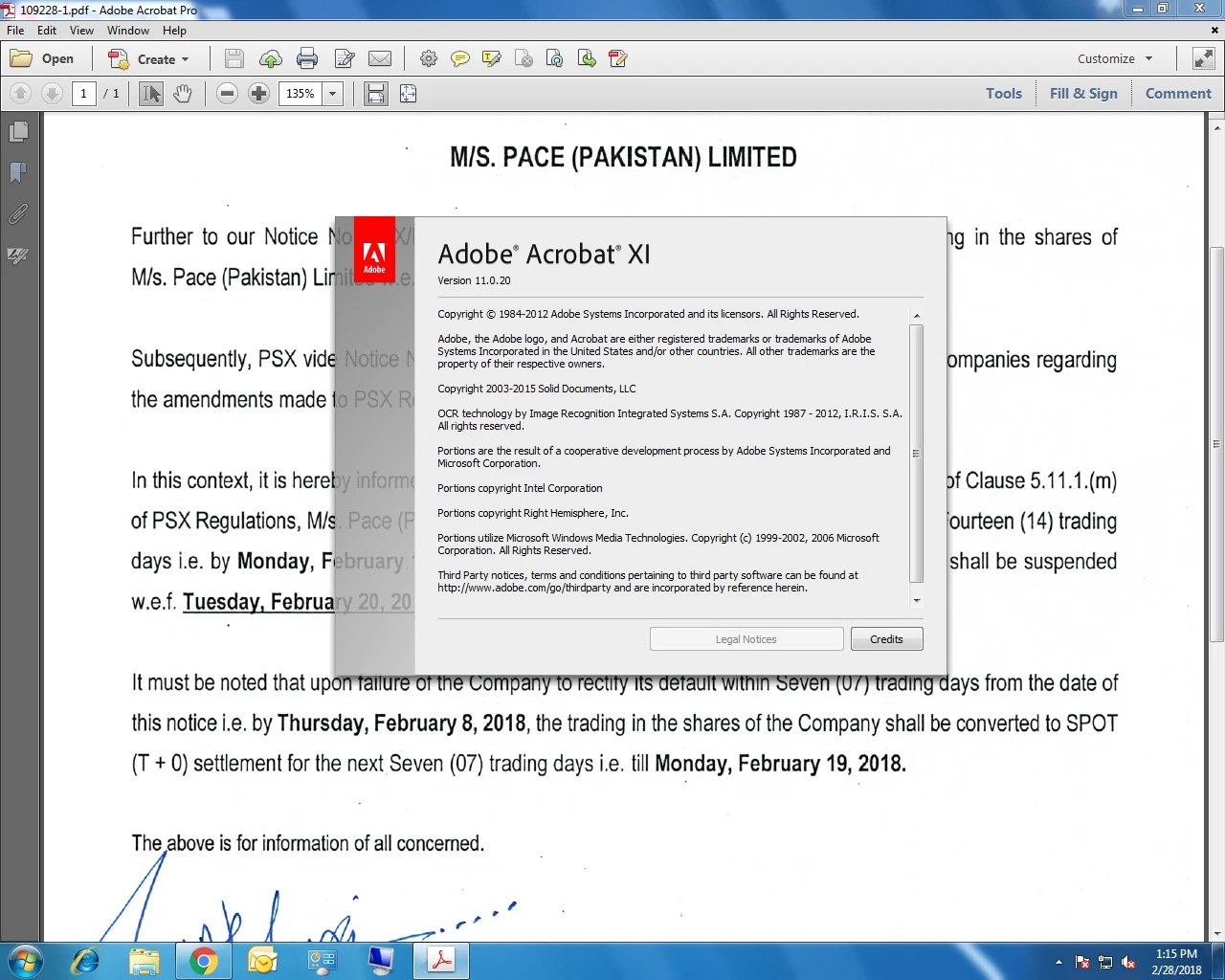Open Windows Explorer from taskbar
Viewport: 1225px width, 980px height.
click(145, 961)
